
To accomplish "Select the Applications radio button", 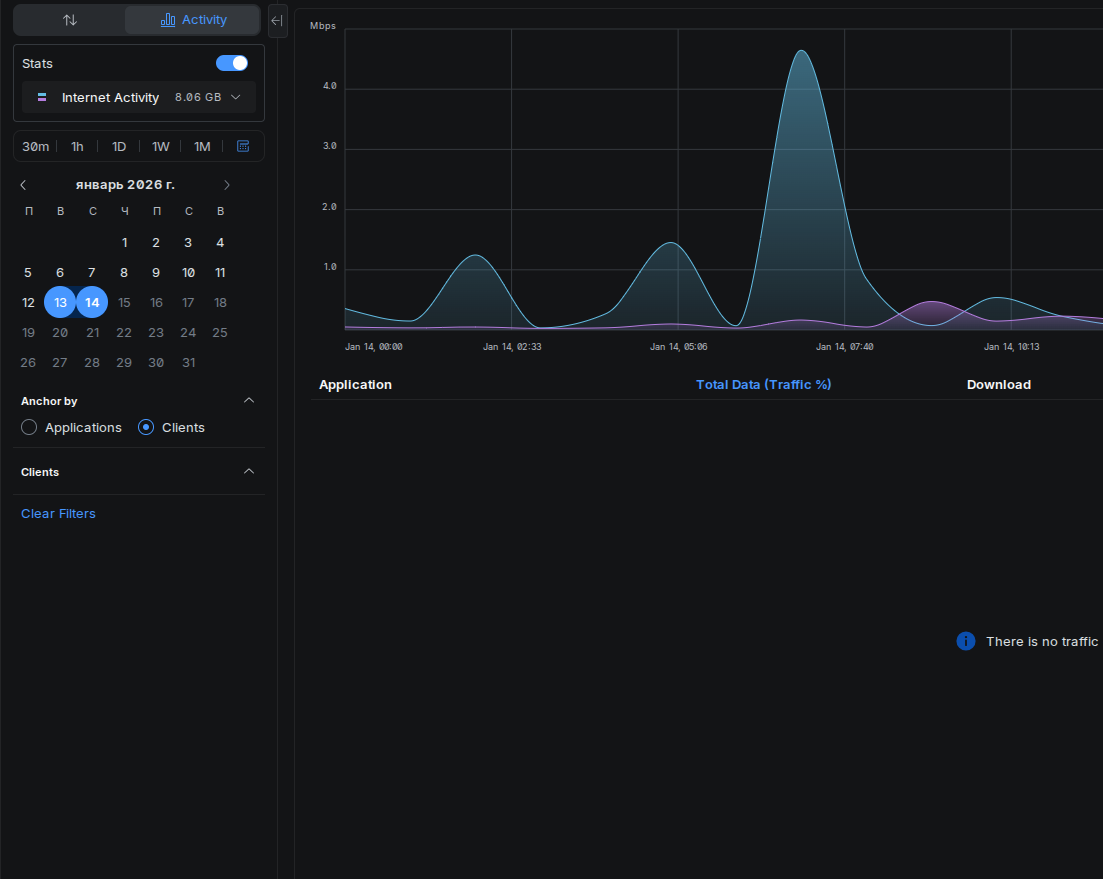I will pos(29,428).
